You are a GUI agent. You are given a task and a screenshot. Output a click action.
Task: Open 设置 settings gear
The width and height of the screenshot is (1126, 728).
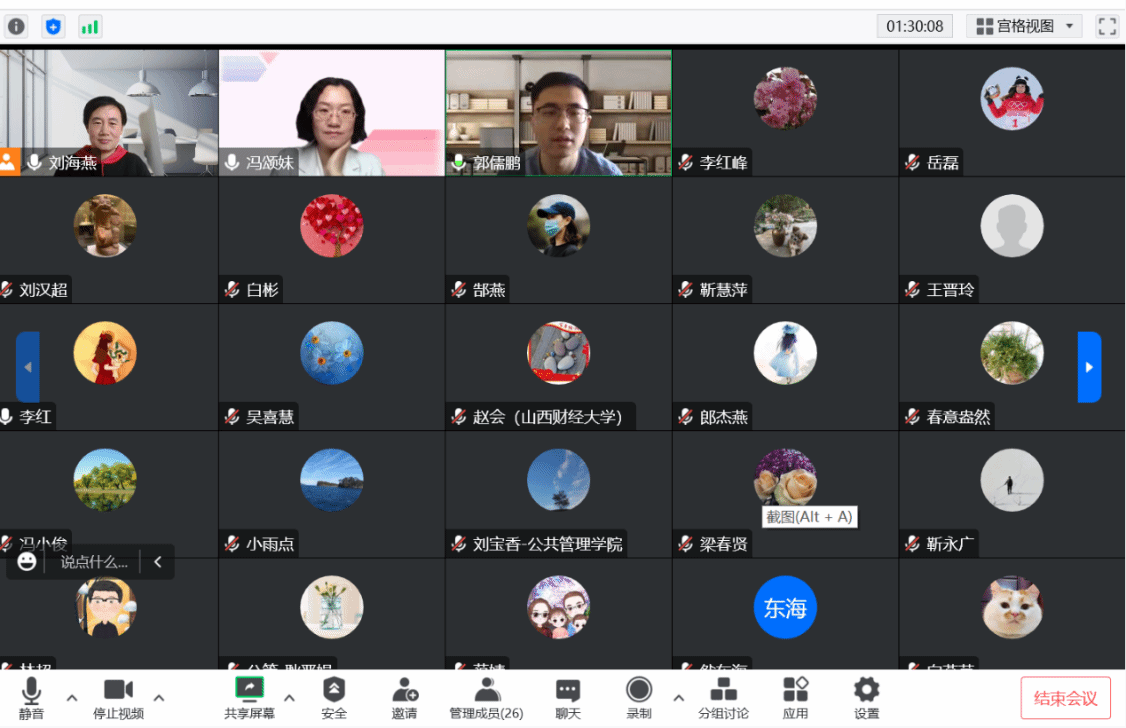click(x=866, y=697)
